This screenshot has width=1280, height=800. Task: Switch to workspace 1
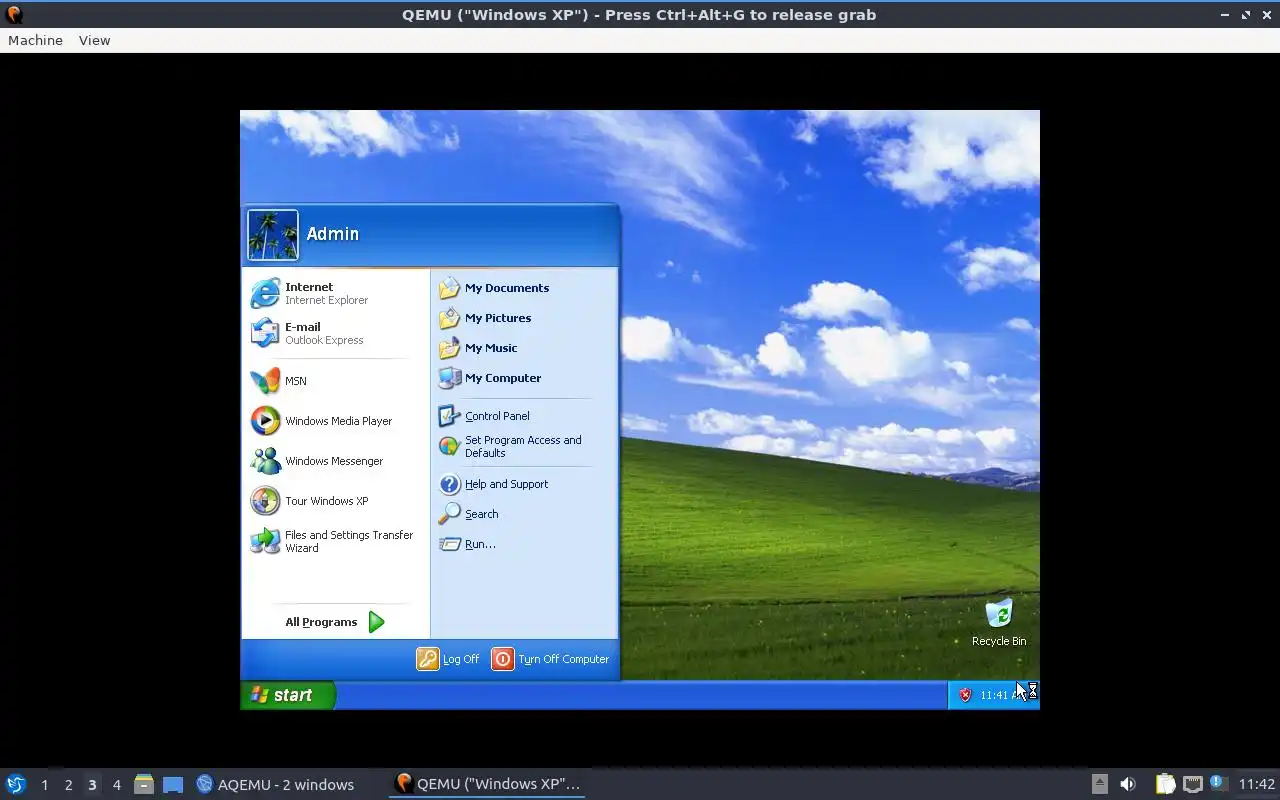[44, 785]
